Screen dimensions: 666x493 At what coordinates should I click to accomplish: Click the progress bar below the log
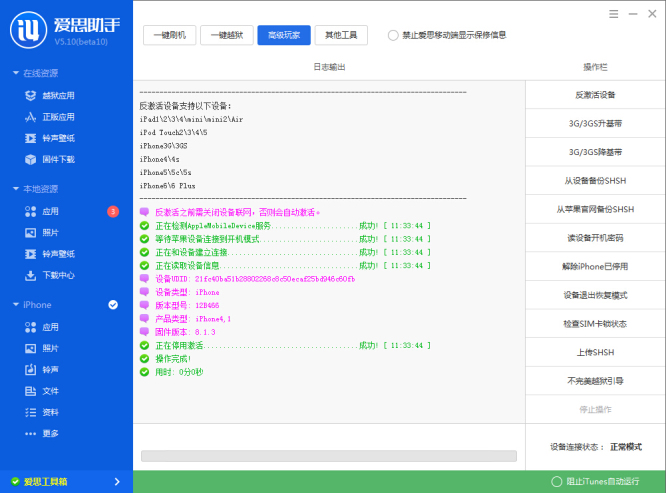(329, 456)
